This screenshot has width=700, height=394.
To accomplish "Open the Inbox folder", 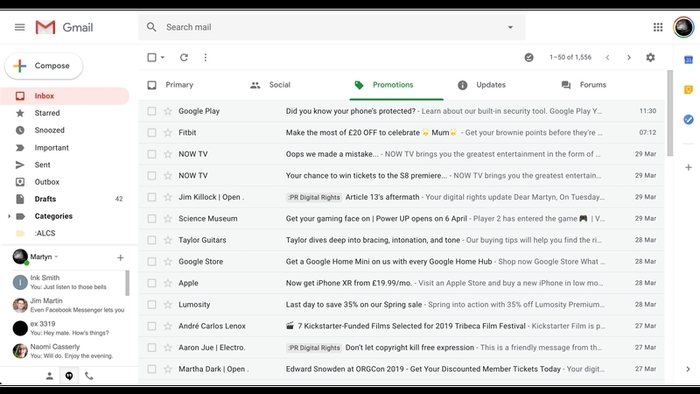I will coord(65,96).
